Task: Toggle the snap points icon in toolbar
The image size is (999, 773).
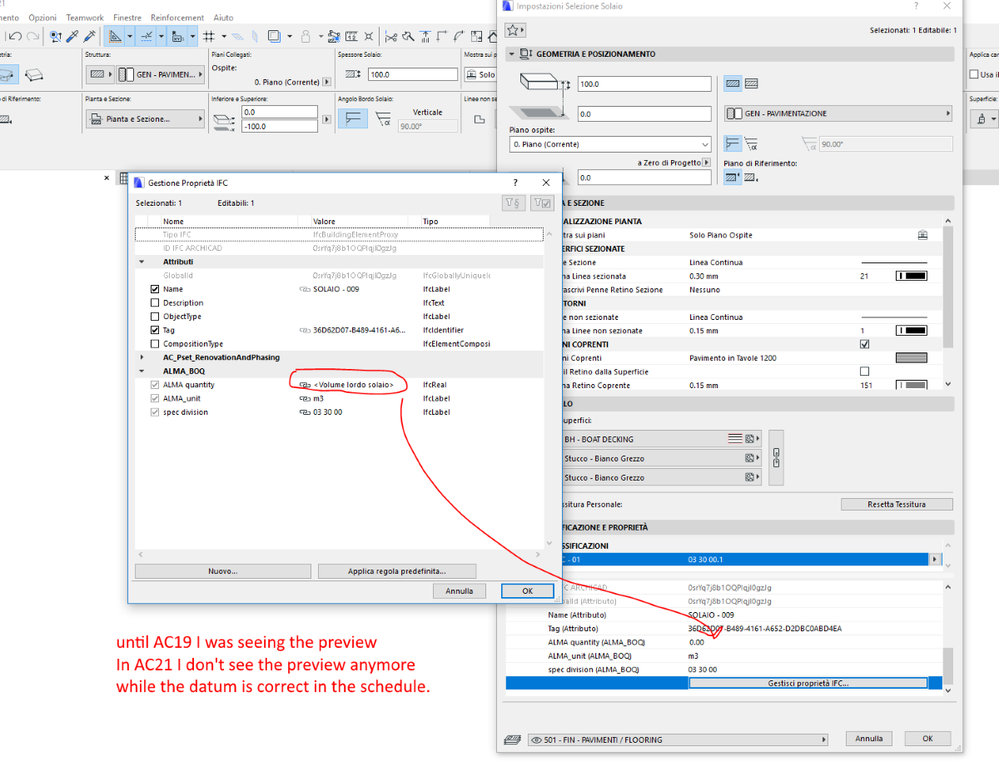Action: click(147, 36)
